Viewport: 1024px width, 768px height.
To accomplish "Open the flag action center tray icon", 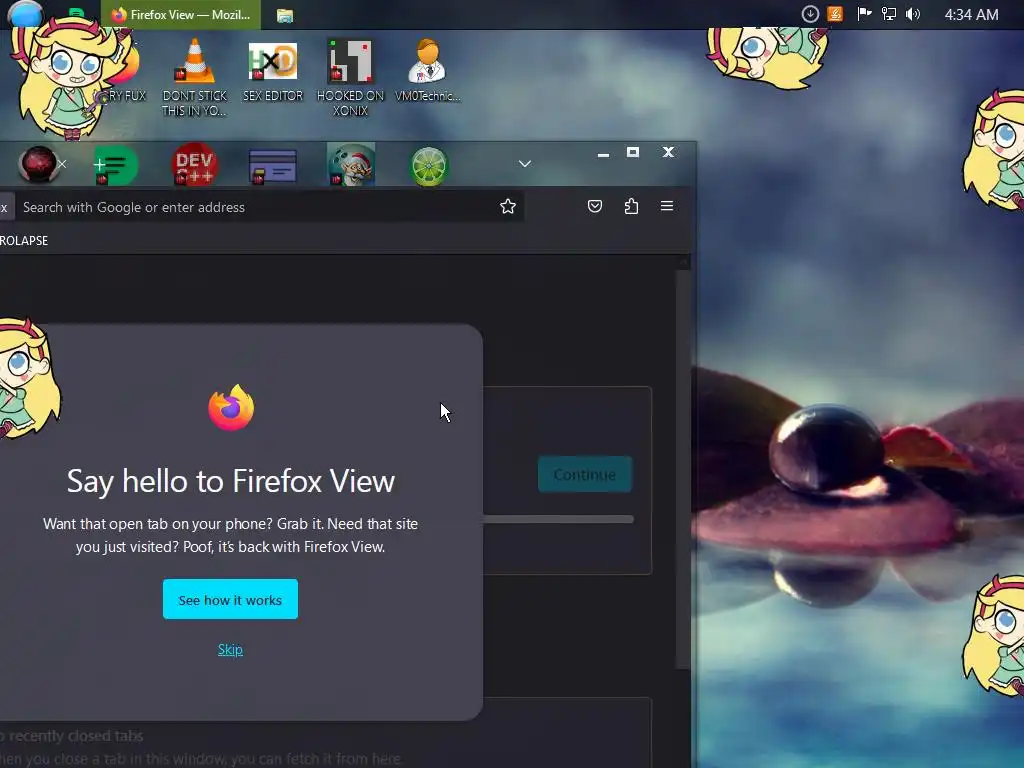I will [864, 14].
